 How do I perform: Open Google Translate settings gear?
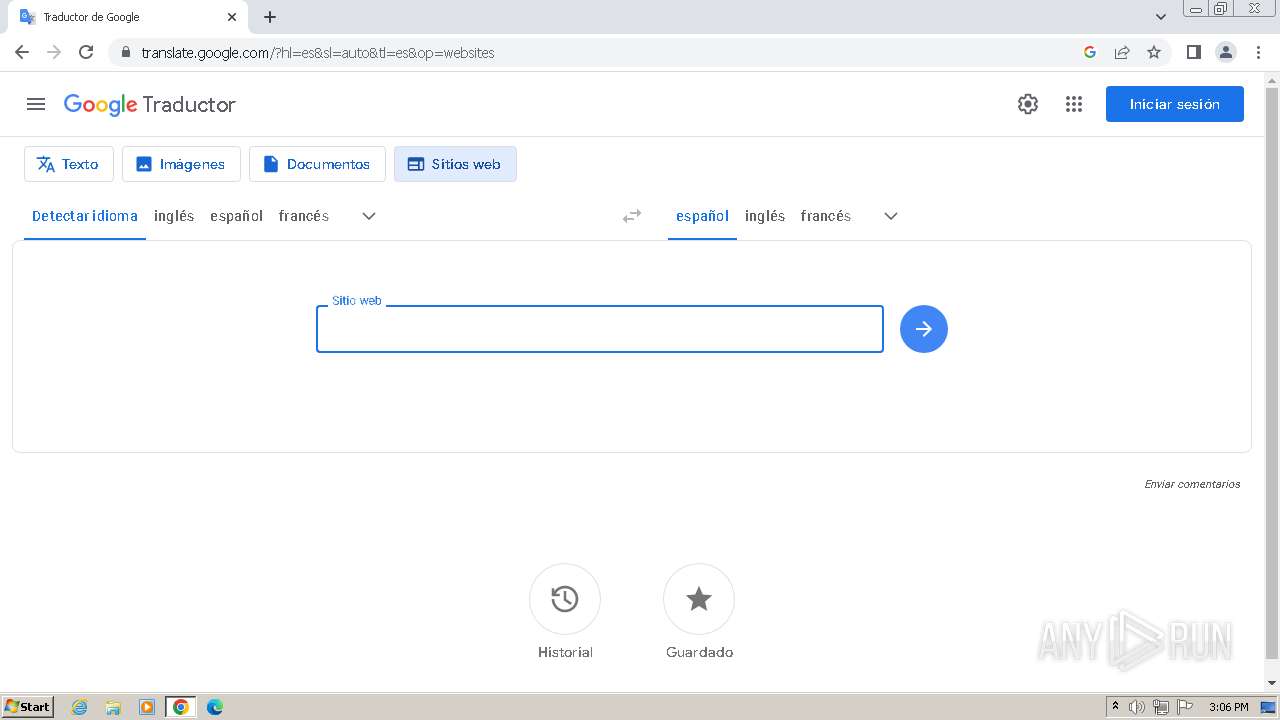click(x=1028, y=104)
